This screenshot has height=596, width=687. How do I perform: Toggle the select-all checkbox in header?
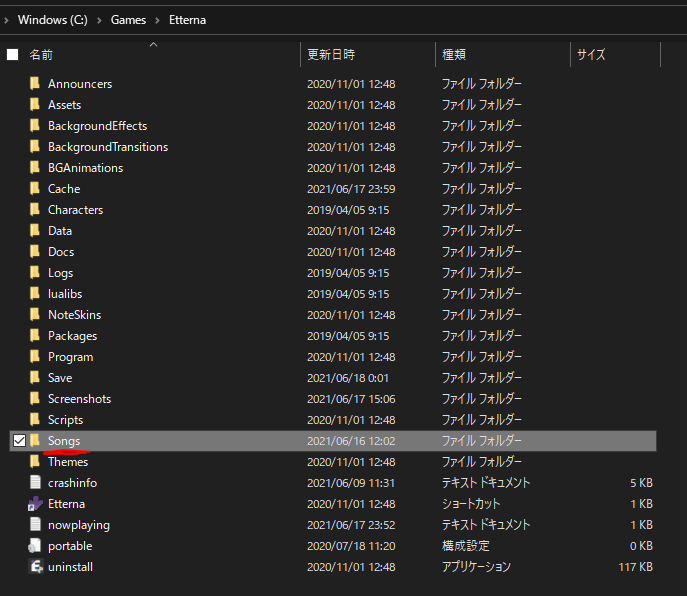(x=13, y=55)
